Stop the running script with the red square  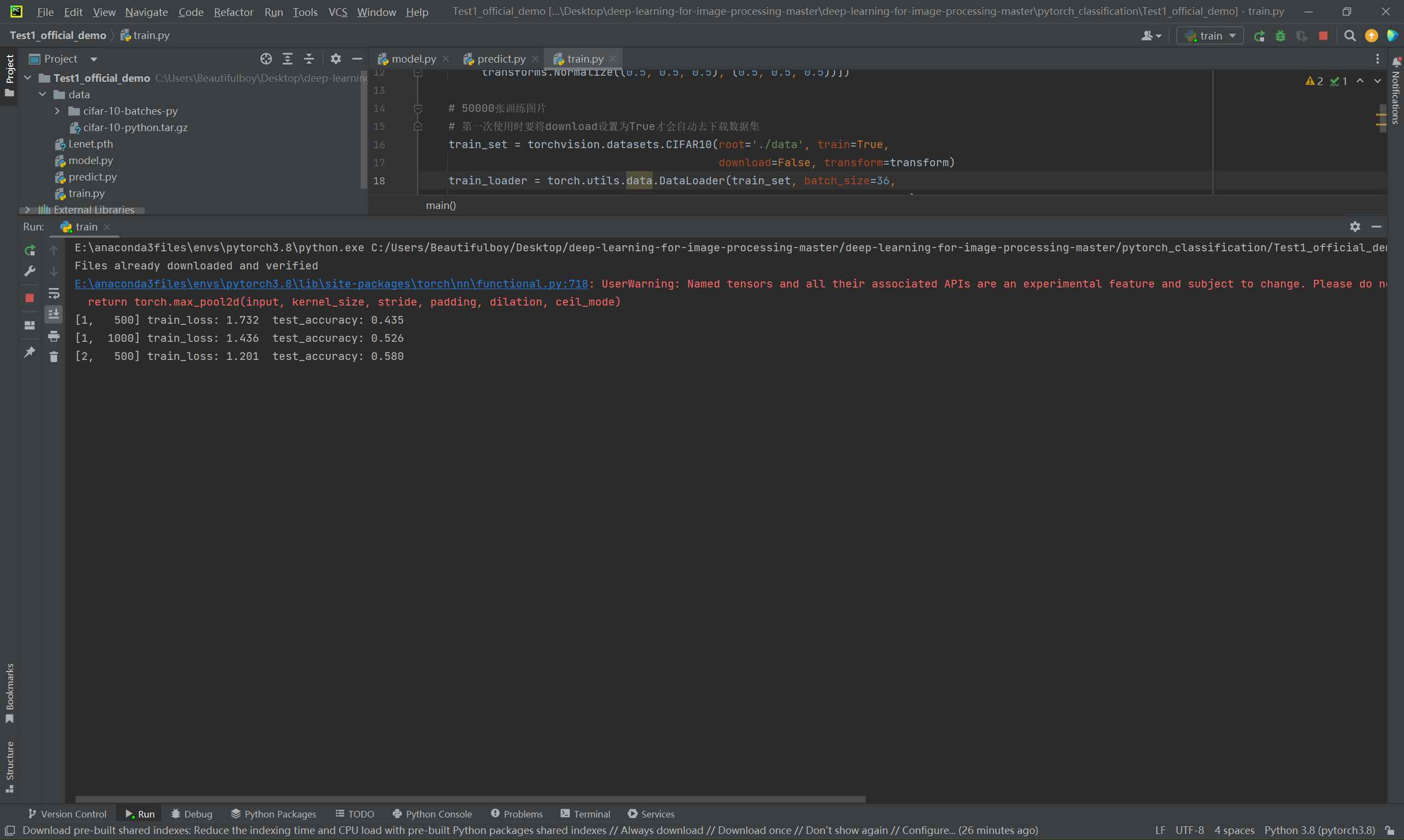pyautogui.click(x=30, y=297)
